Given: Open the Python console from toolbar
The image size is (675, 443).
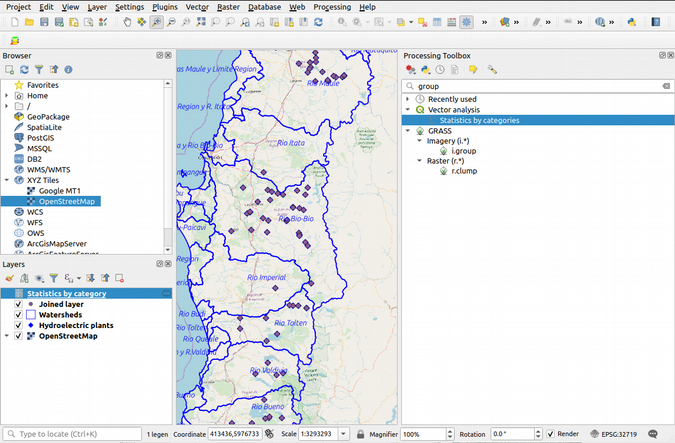Looking at the screenshot, I should point(632,22).
